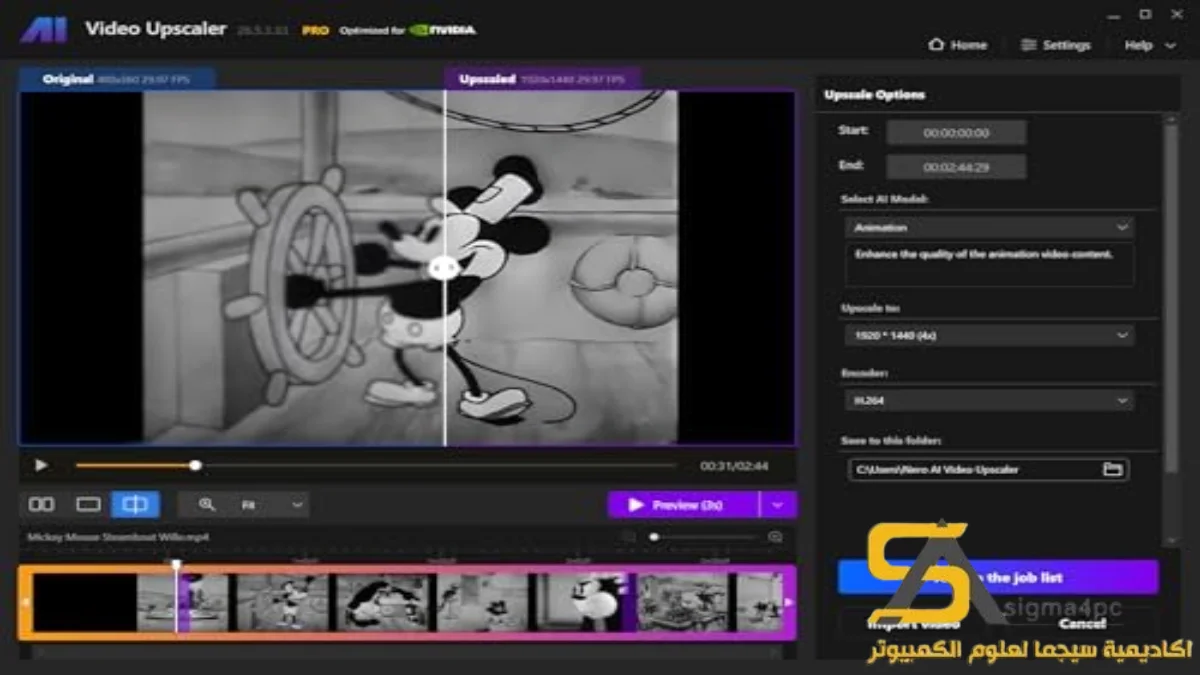Select the side-by-side comparison view

tap(42, 504)
